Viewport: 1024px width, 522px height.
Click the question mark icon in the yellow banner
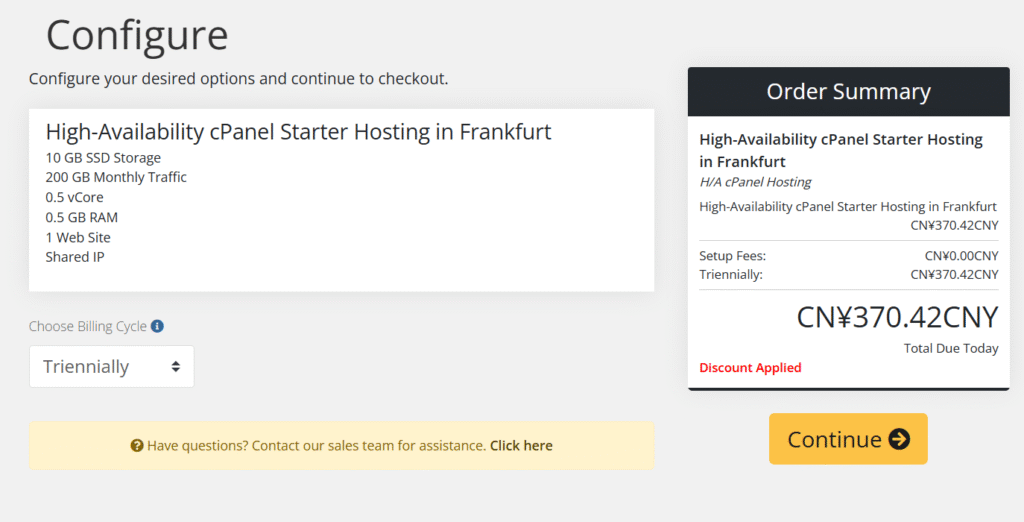click(137, 446)
